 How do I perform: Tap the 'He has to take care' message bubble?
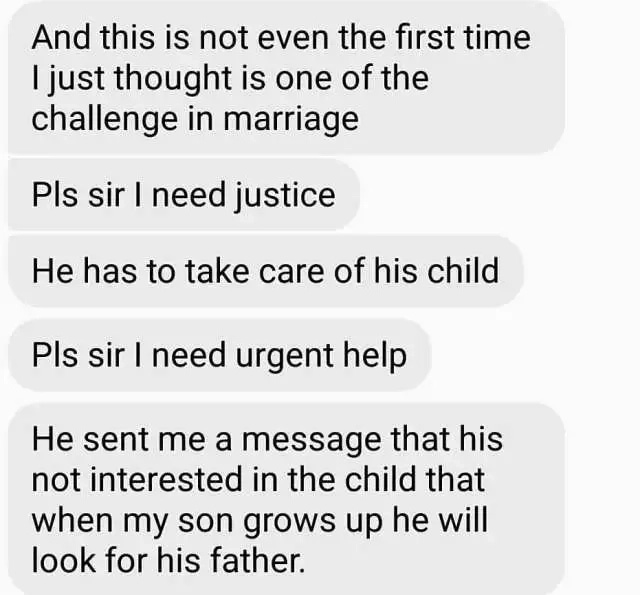[266, 271]
